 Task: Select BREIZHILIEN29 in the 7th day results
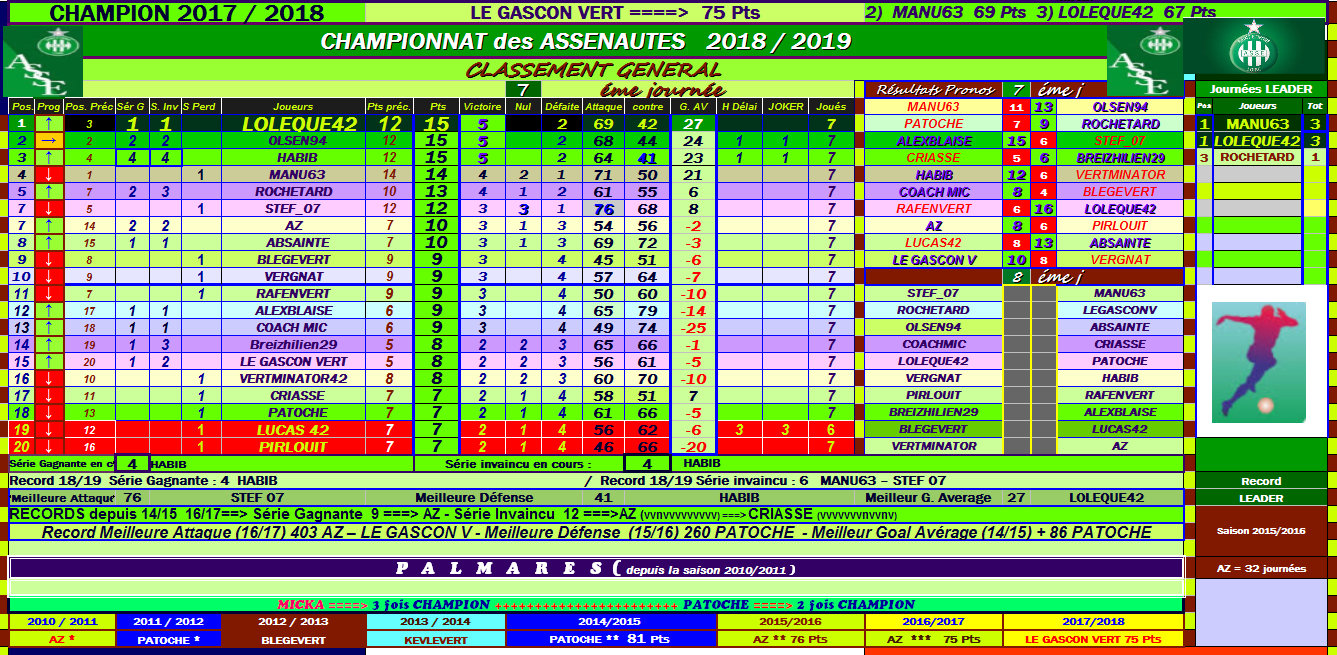pyautogui.click(x=1121, y=158)
